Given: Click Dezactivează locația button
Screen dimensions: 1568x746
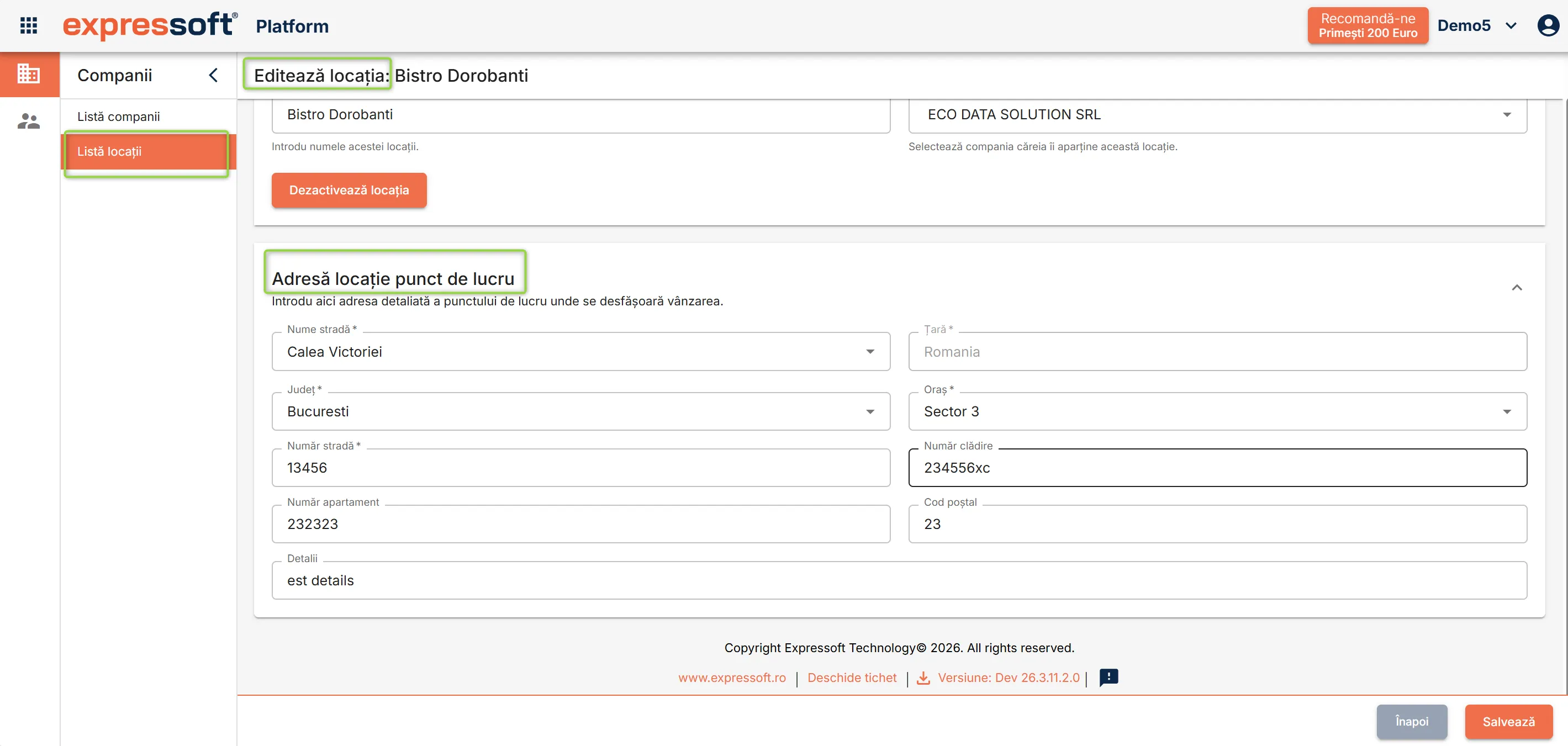Looking at the screenshot, I should click(349, 190).
